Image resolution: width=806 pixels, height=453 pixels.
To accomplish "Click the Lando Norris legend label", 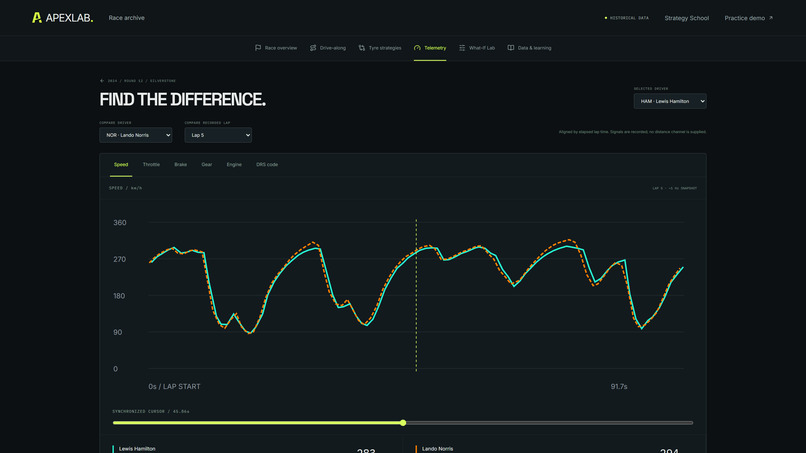I will click(x=437, y=449).
